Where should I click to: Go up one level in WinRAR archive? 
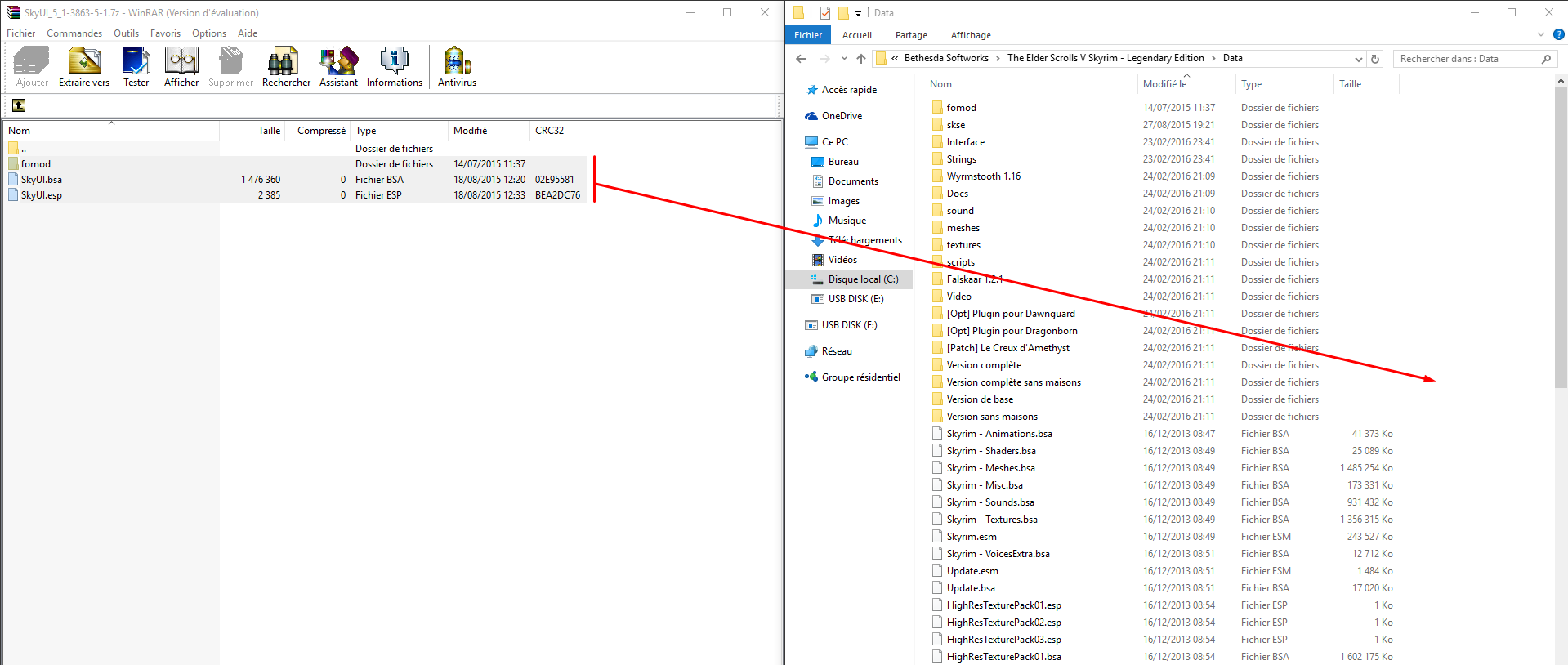(x=19, y=105)
